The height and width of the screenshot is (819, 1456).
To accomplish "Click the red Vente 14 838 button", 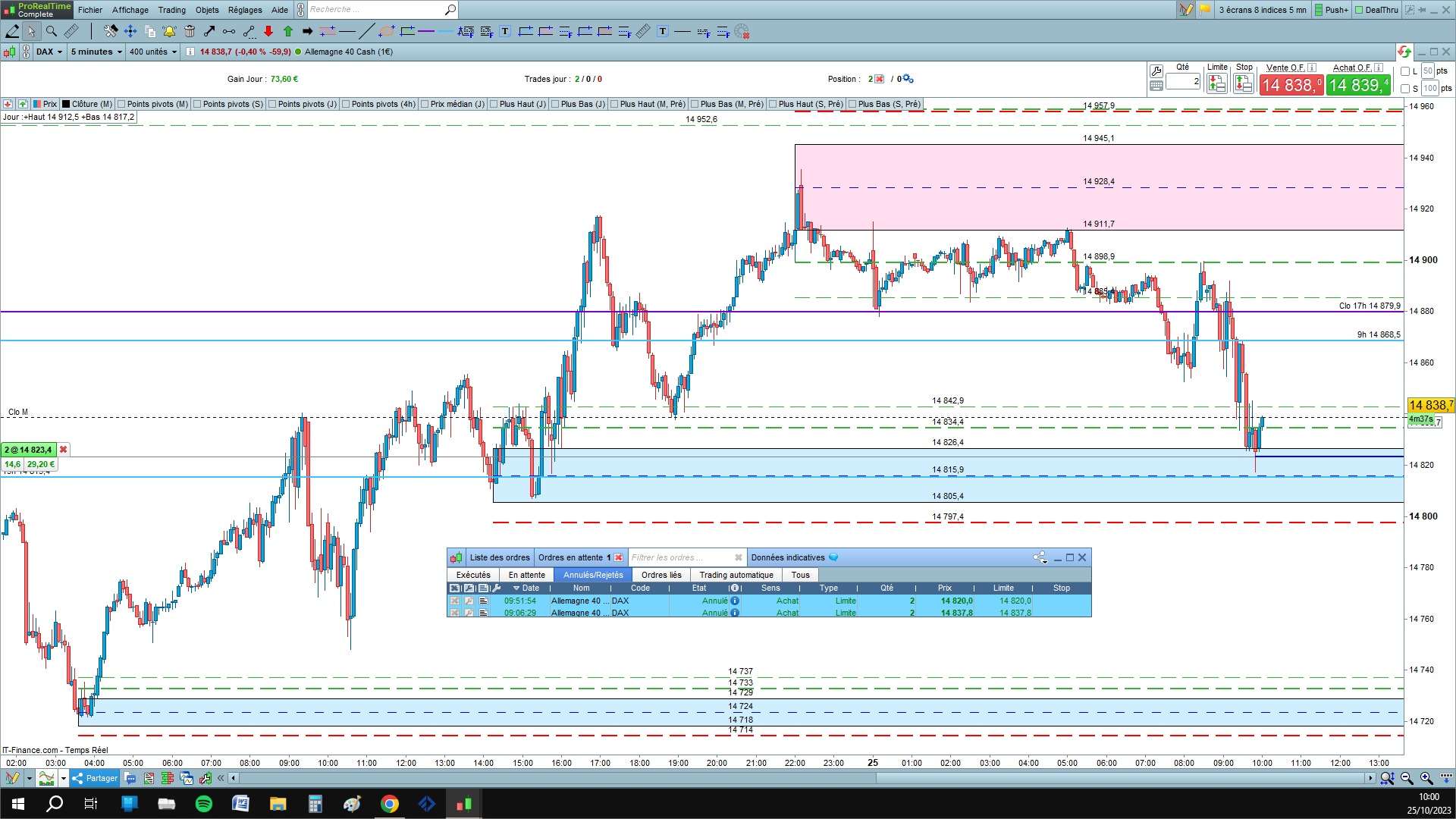I will click(1291, 85).
